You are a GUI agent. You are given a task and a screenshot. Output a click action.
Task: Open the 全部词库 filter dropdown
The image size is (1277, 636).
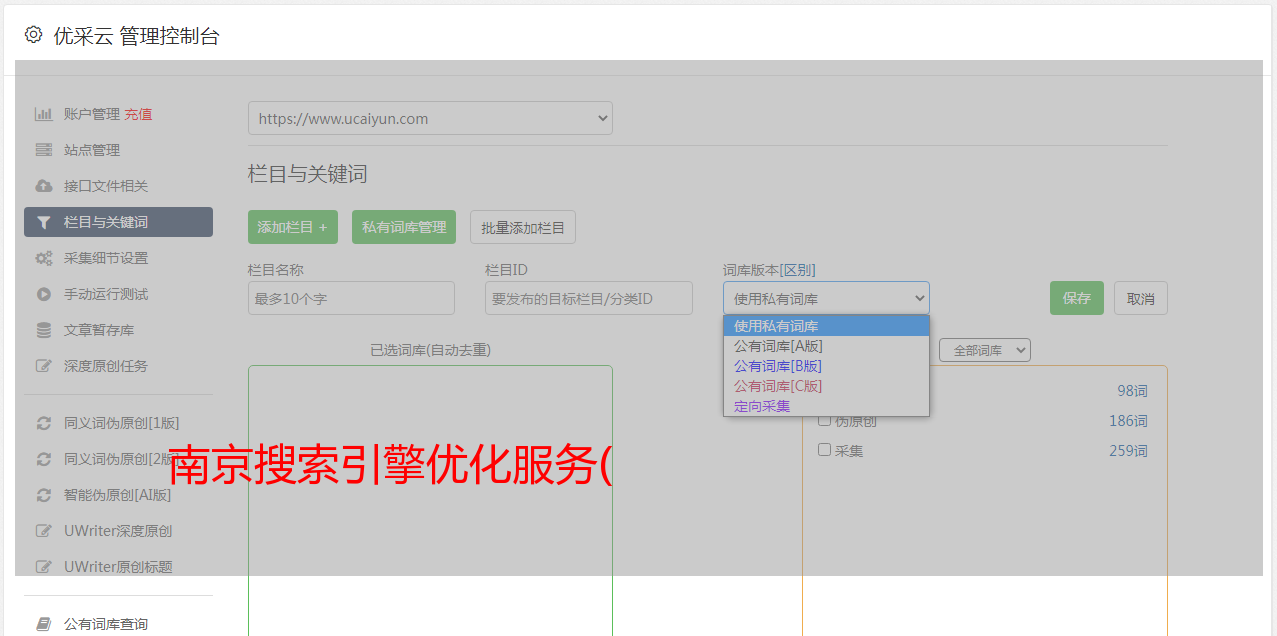click(x=985, y=350)
